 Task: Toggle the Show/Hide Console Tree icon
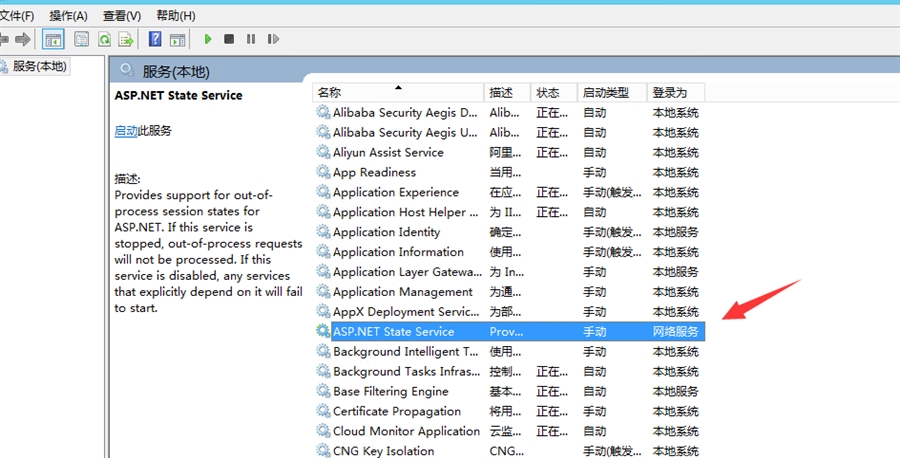tap(54, 39)
